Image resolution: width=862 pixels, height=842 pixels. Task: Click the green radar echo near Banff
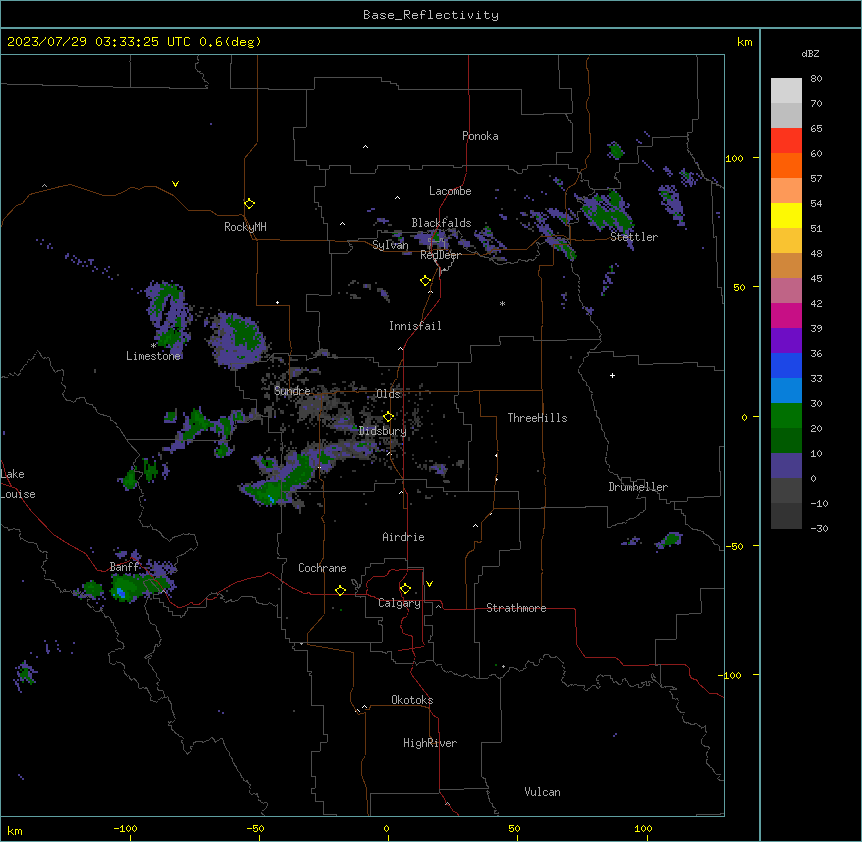[128, 587]
